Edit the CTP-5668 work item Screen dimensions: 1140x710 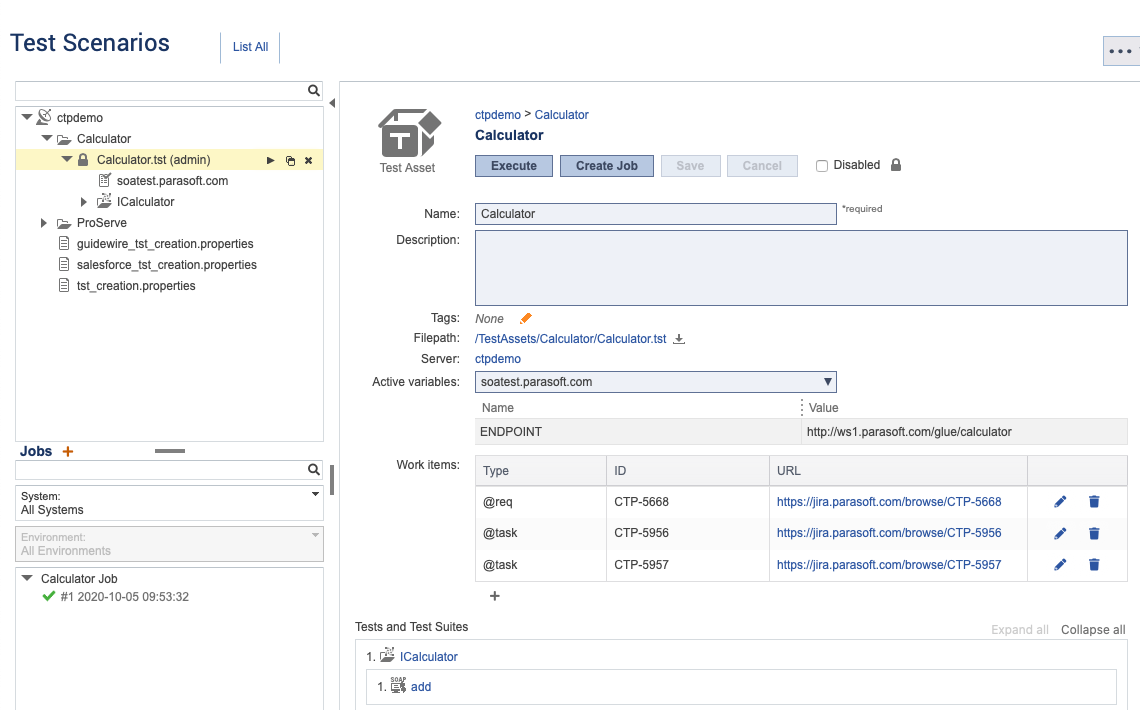[x=1060, y=501]
